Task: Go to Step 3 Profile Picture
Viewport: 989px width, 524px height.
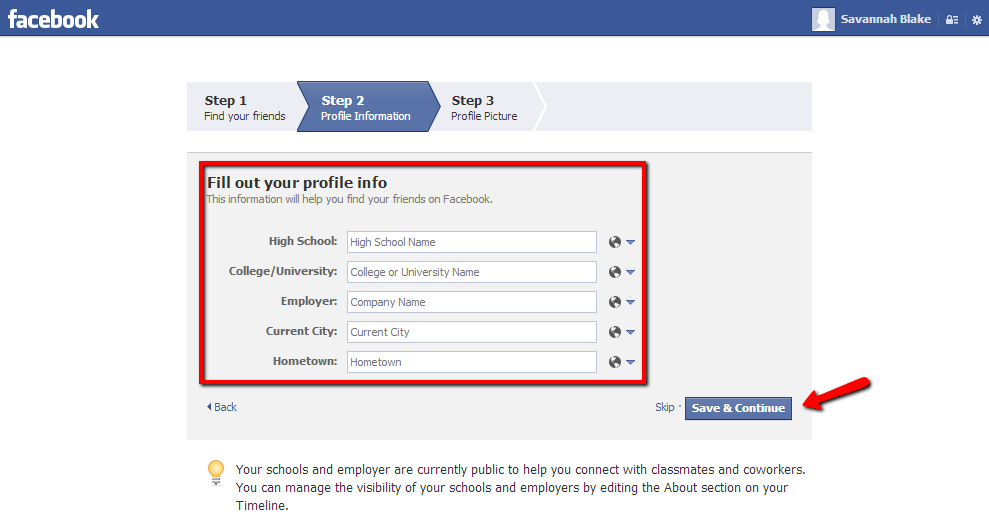Action: tap(484, 107)
